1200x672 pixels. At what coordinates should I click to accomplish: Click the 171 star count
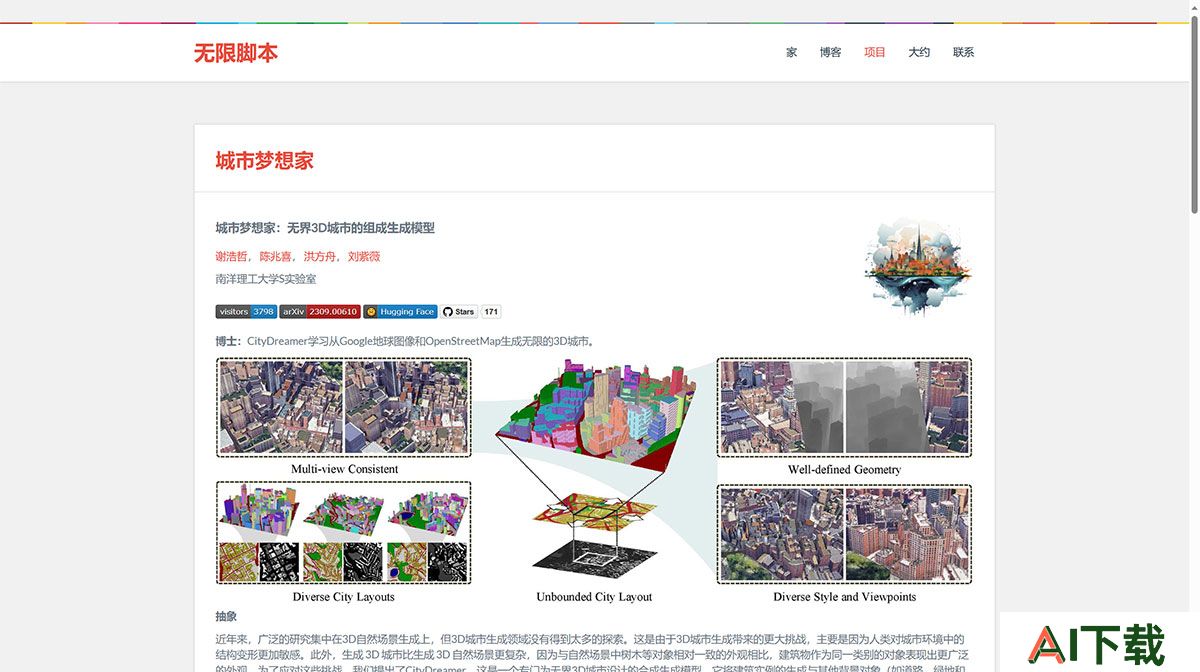[491, 312]
